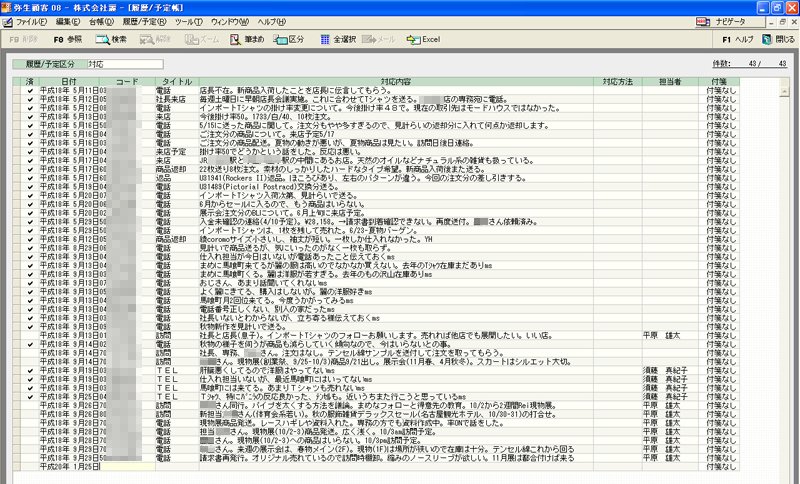This screenshot has width=800, height=484.
Task: Toggle 済 check on the 肝臓悪くしてるので row
Action: tap(30, 371)
